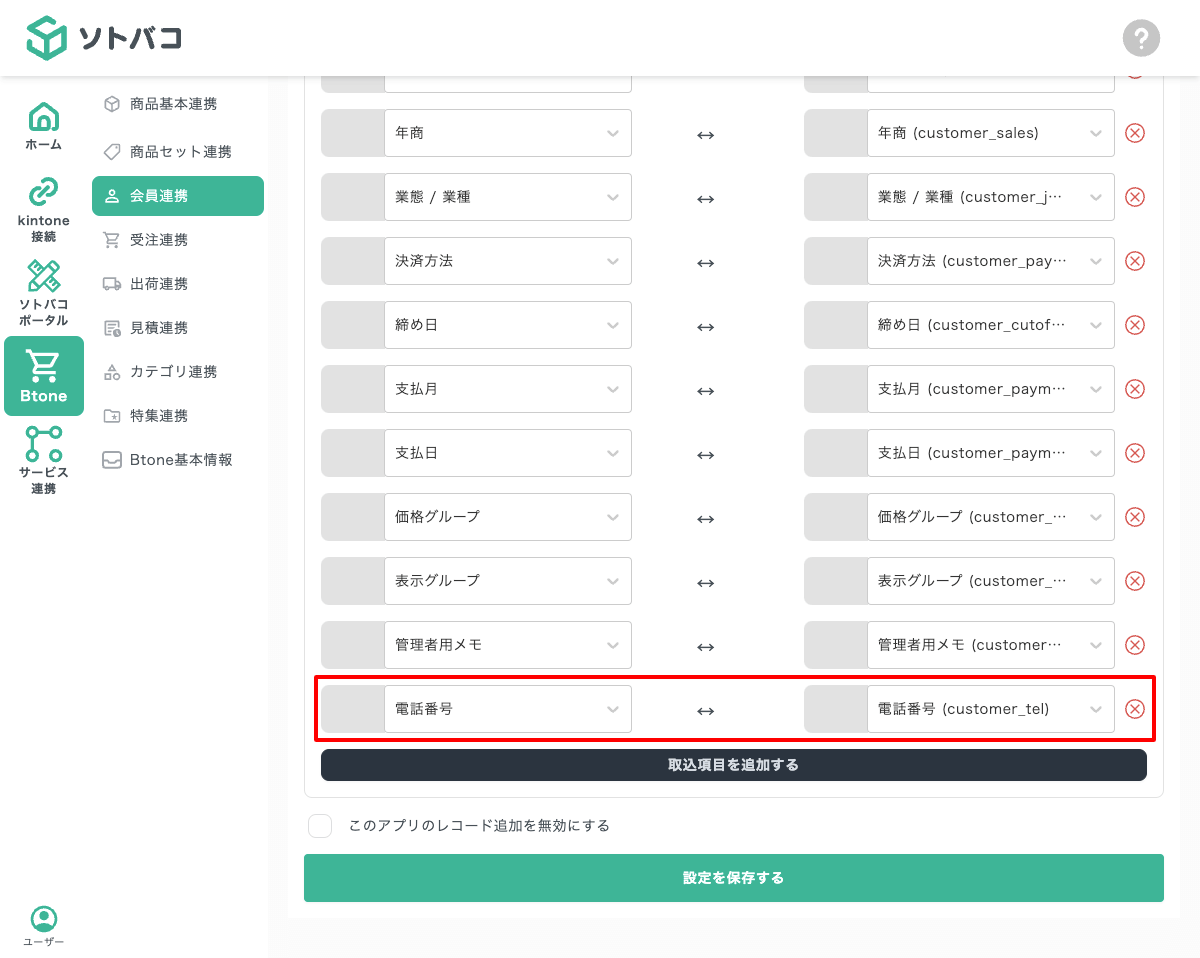Enable このアプリのレコード追加を無効にする checkbox
This screenshot has height=958, width=1200.
pos(320,825)
